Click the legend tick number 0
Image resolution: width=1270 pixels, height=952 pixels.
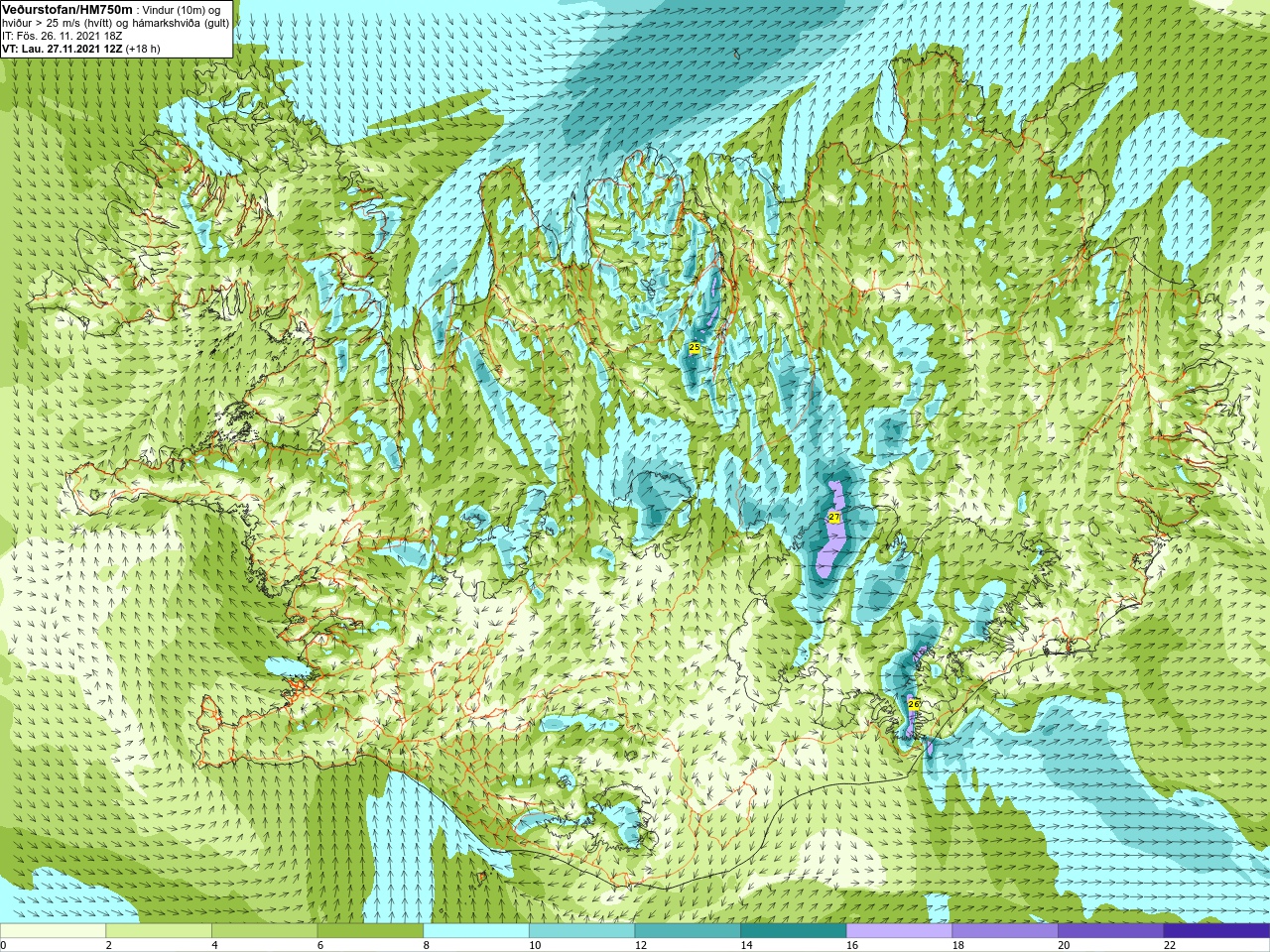(3, 945)
